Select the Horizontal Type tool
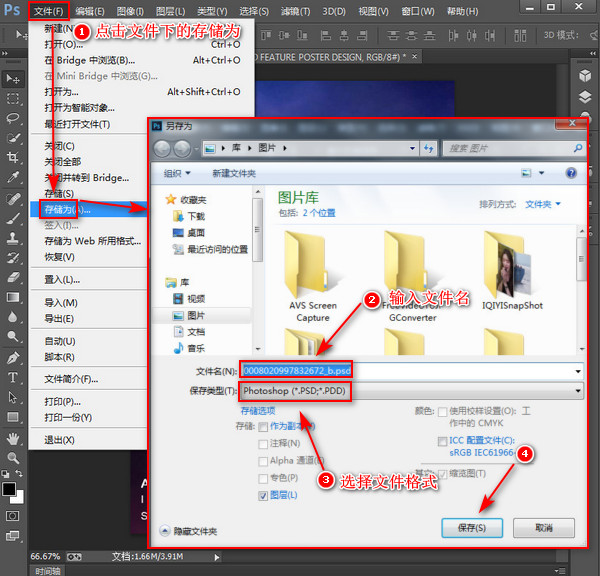This screenshot has width=600, height=576. pyautogui.click(x=13, y=377)
